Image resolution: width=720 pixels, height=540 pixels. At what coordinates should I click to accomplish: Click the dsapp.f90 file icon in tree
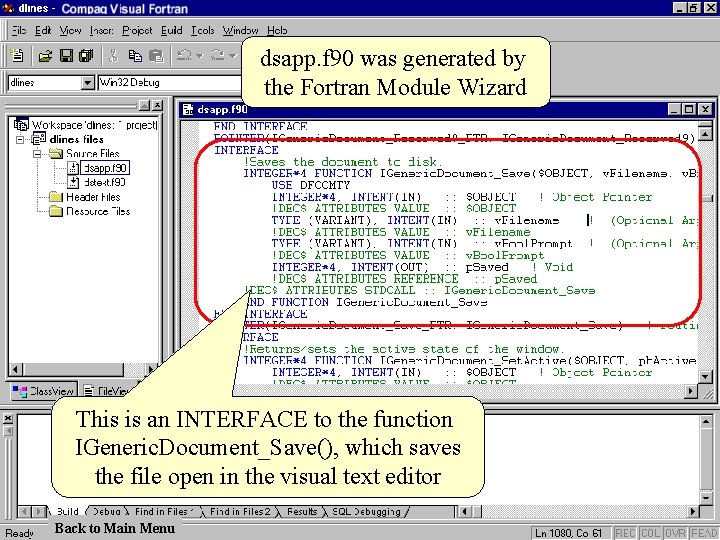click(x=73, y=168)
